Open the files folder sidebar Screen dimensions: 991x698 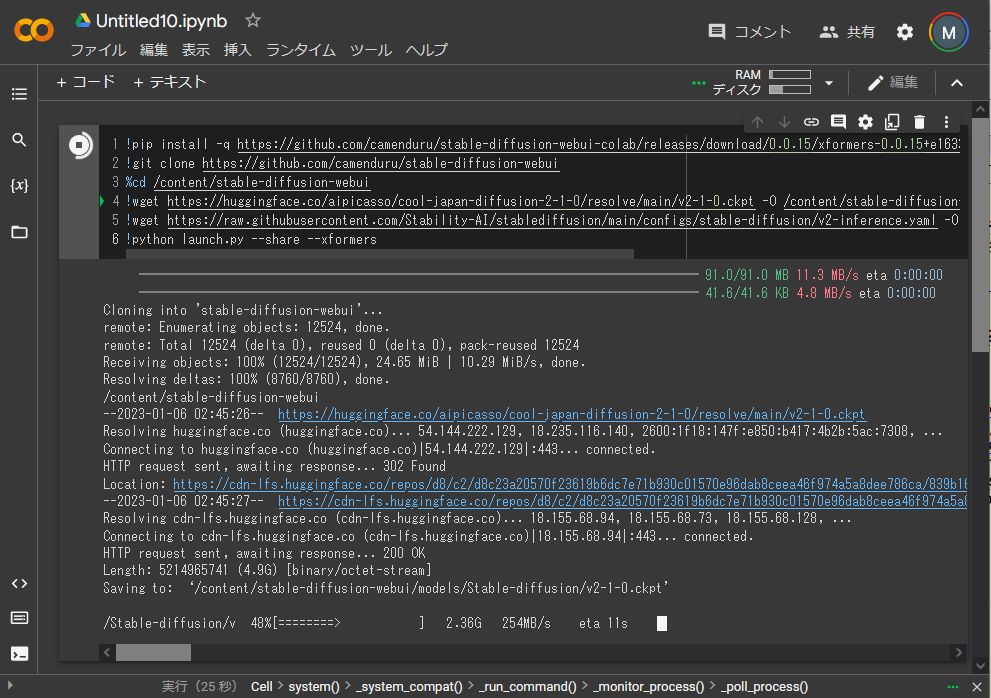[20, 232]
